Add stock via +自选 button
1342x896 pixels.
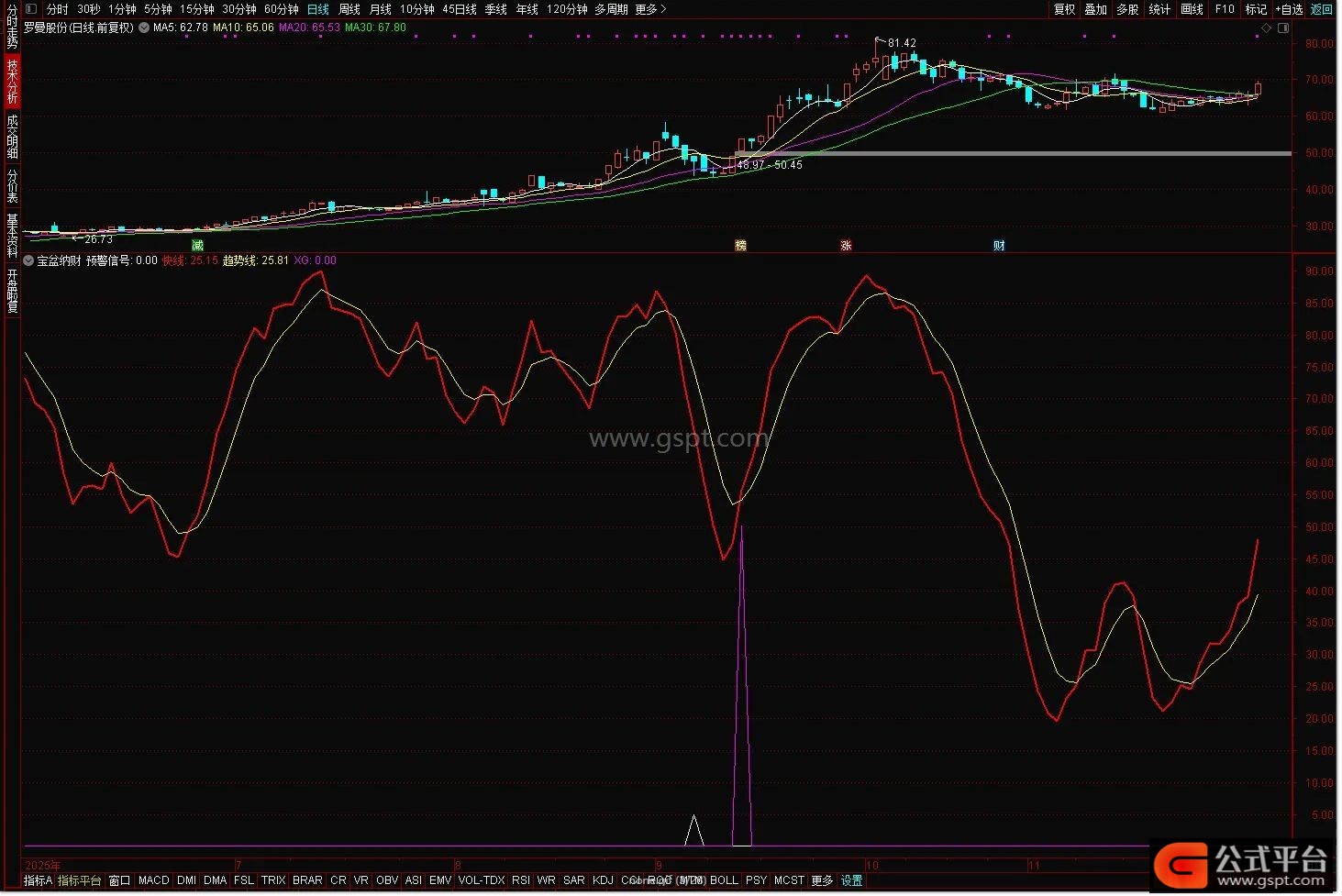point(1289,9)
